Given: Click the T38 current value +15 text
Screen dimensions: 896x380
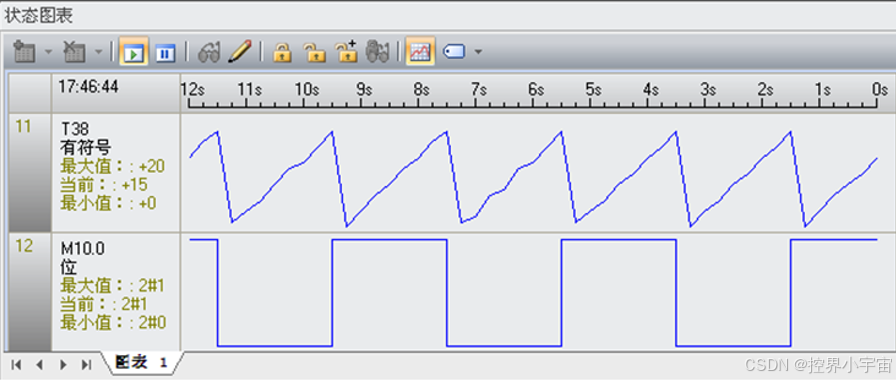Looking at the screenshot, I should [x=104, y=185].
